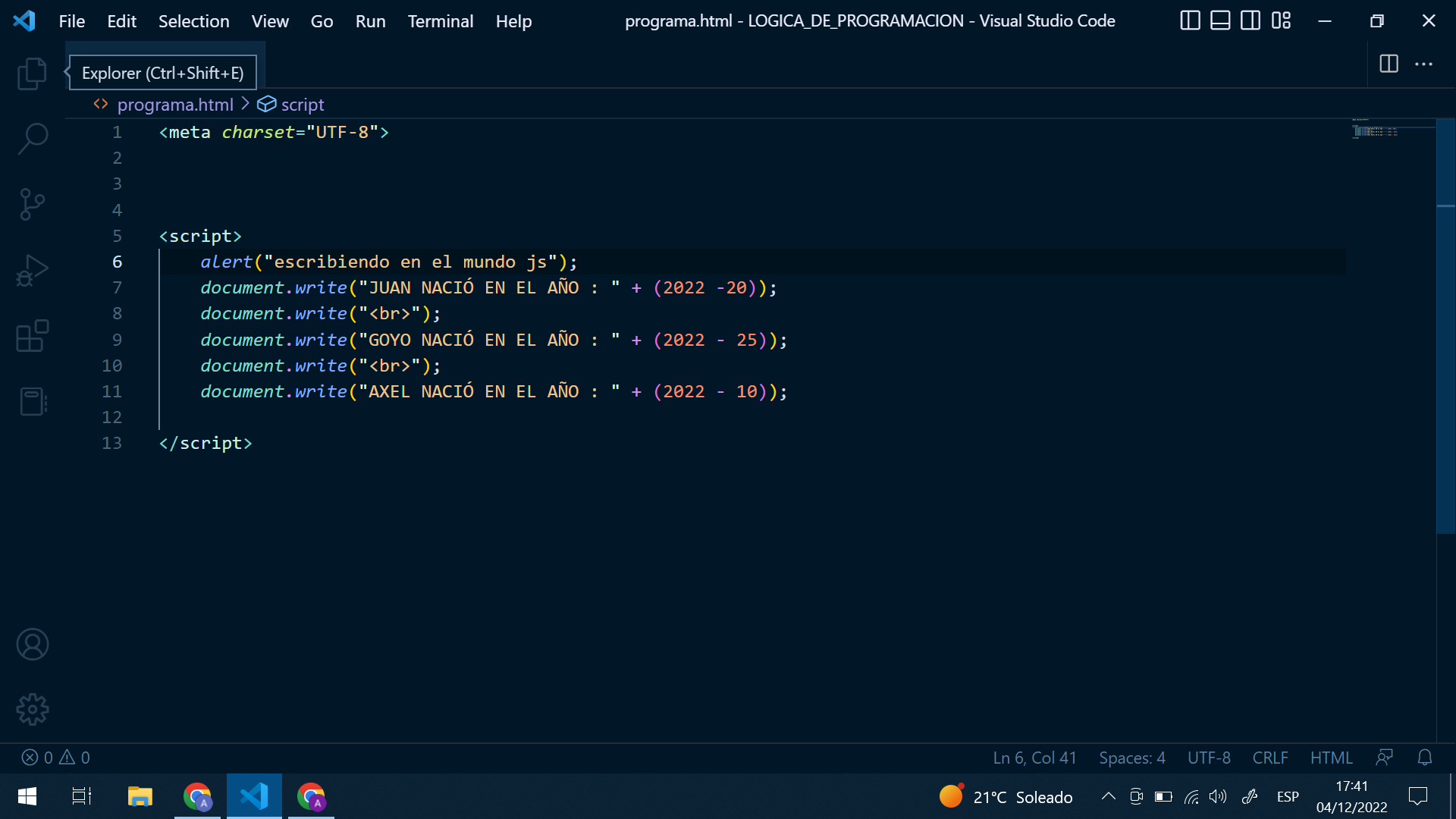The image size is (1456, 819).
Task: Click the Visual Studio Code taskbar icon
Action: [x=254, y=796]
